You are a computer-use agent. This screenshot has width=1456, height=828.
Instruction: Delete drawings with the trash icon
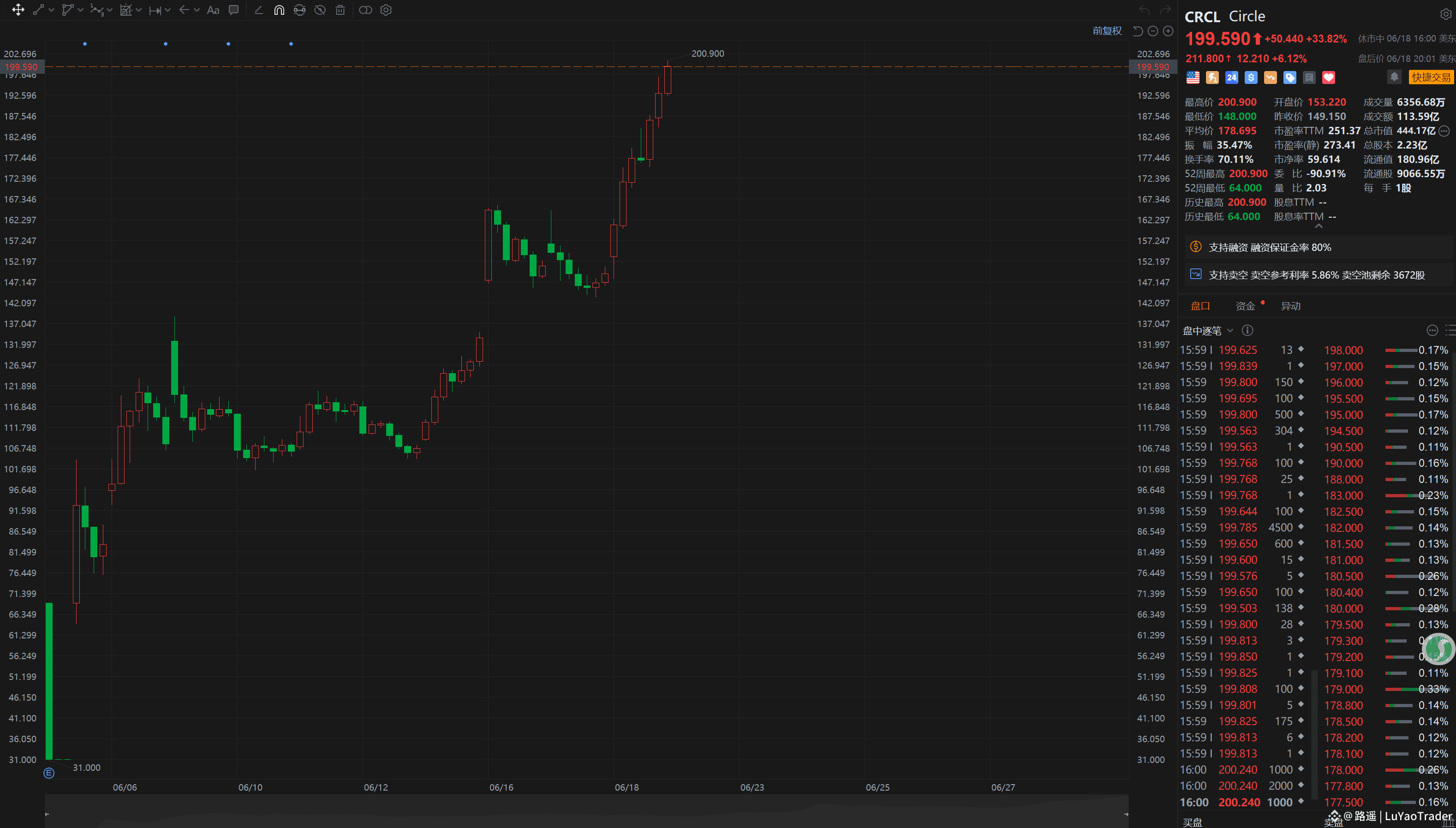(340, 10)
